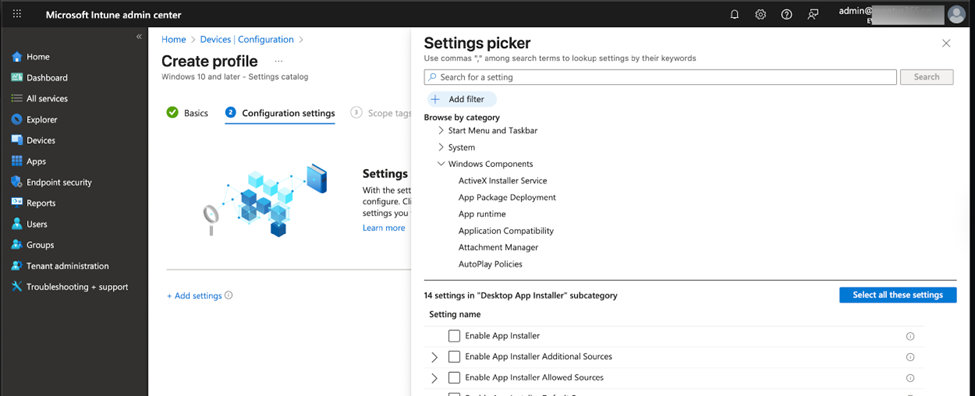Click the Microsoft Intune admin center title
Viewport: 975px width, 396px height.
pos(114,15)
